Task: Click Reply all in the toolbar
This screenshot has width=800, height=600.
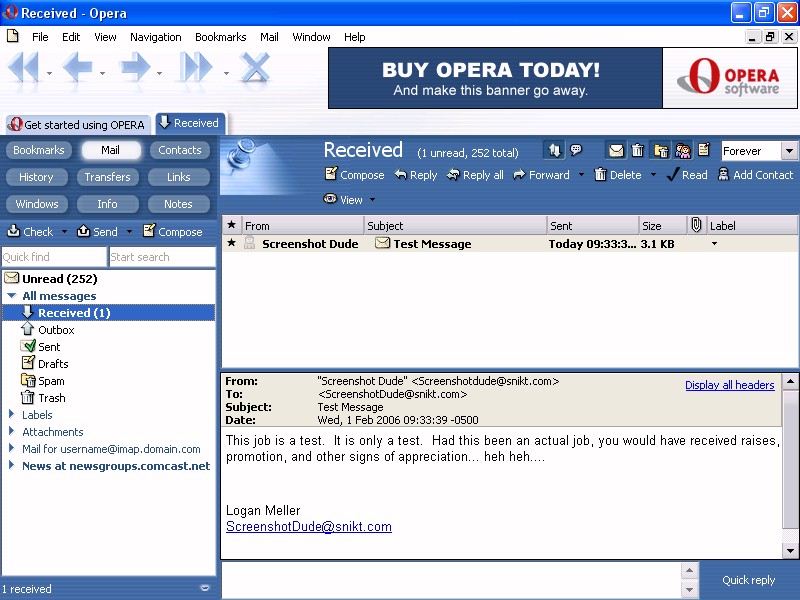Action: click(475, 175)
